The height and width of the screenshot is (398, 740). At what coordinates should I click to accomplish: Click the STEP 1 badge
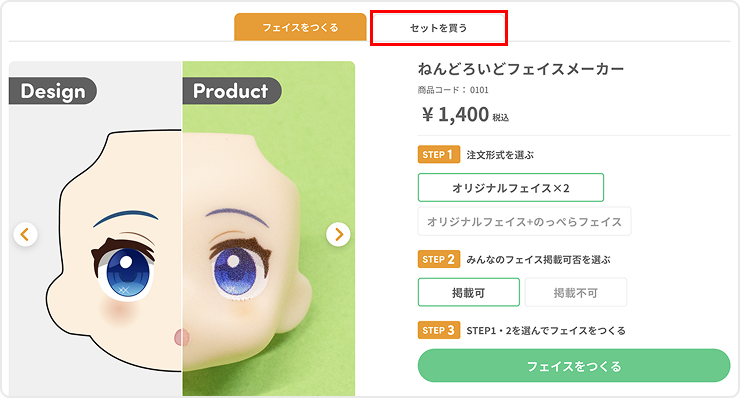[x=438, y=154]
